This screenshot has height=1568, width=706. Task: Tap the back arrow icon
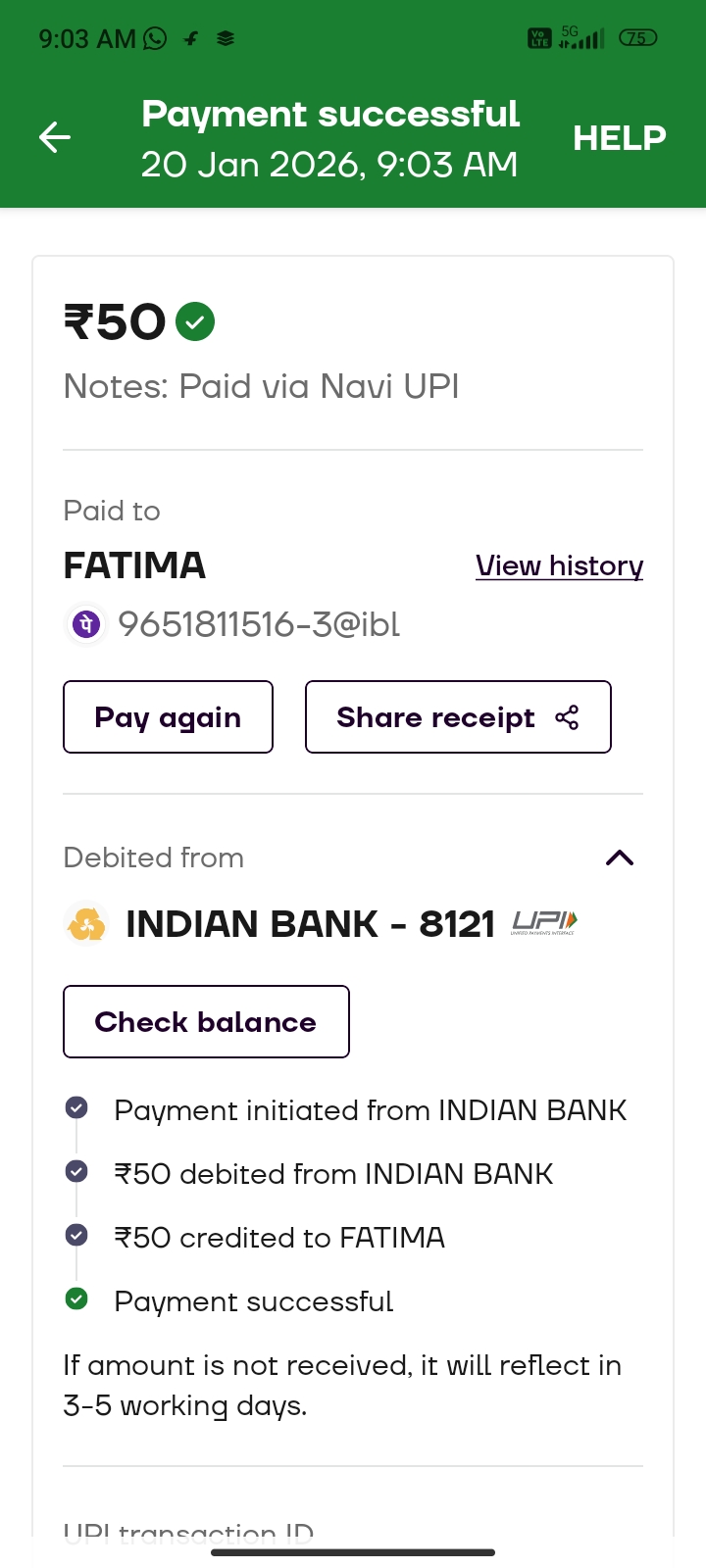(55, 137)
